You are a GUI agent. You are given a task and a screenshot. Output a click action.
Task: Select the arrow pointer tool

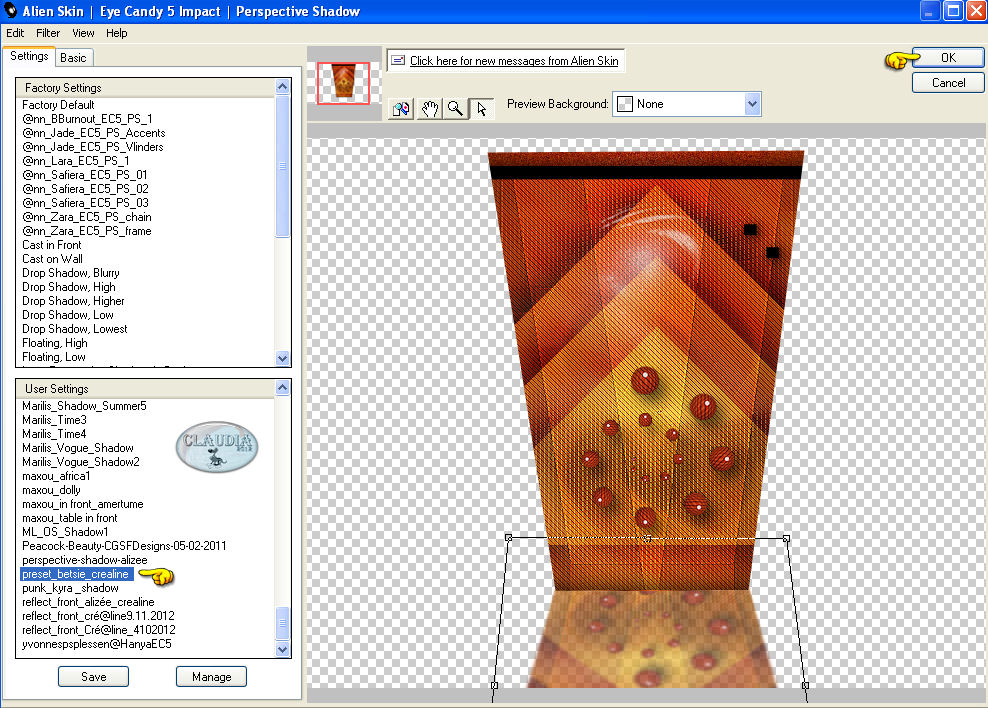[482, 109]
